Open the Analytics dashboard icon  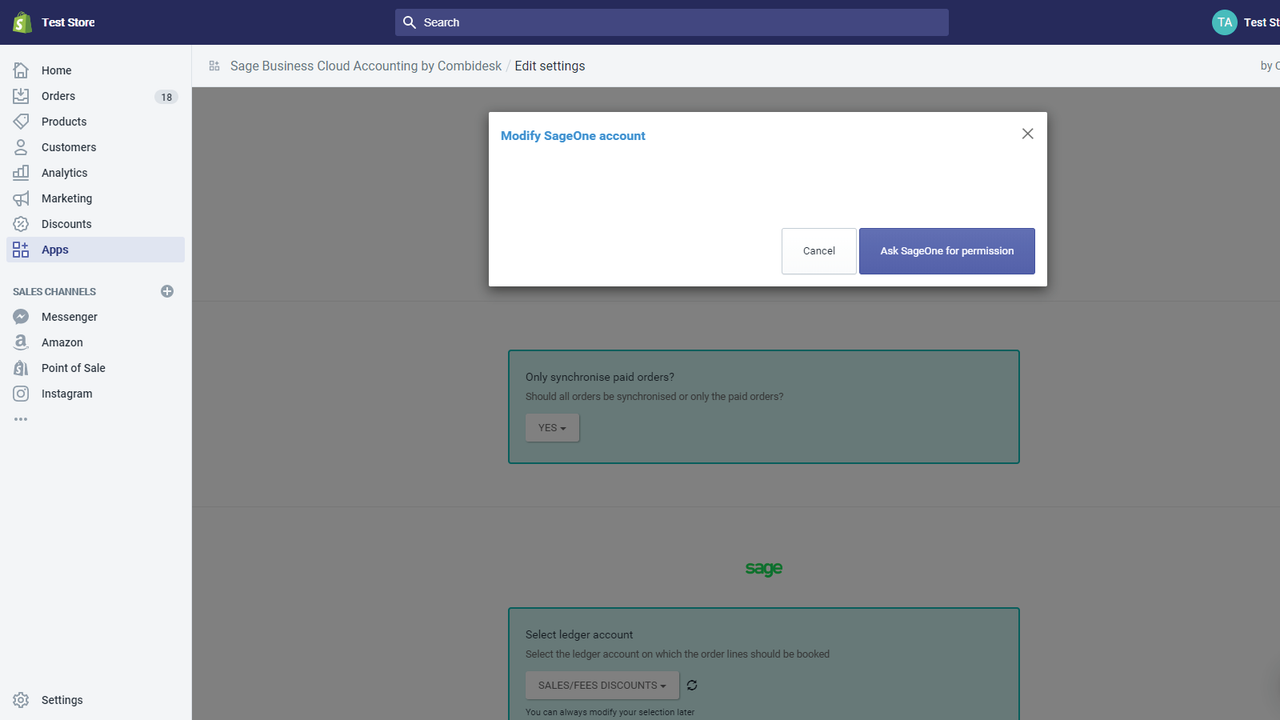coord(66,172)
